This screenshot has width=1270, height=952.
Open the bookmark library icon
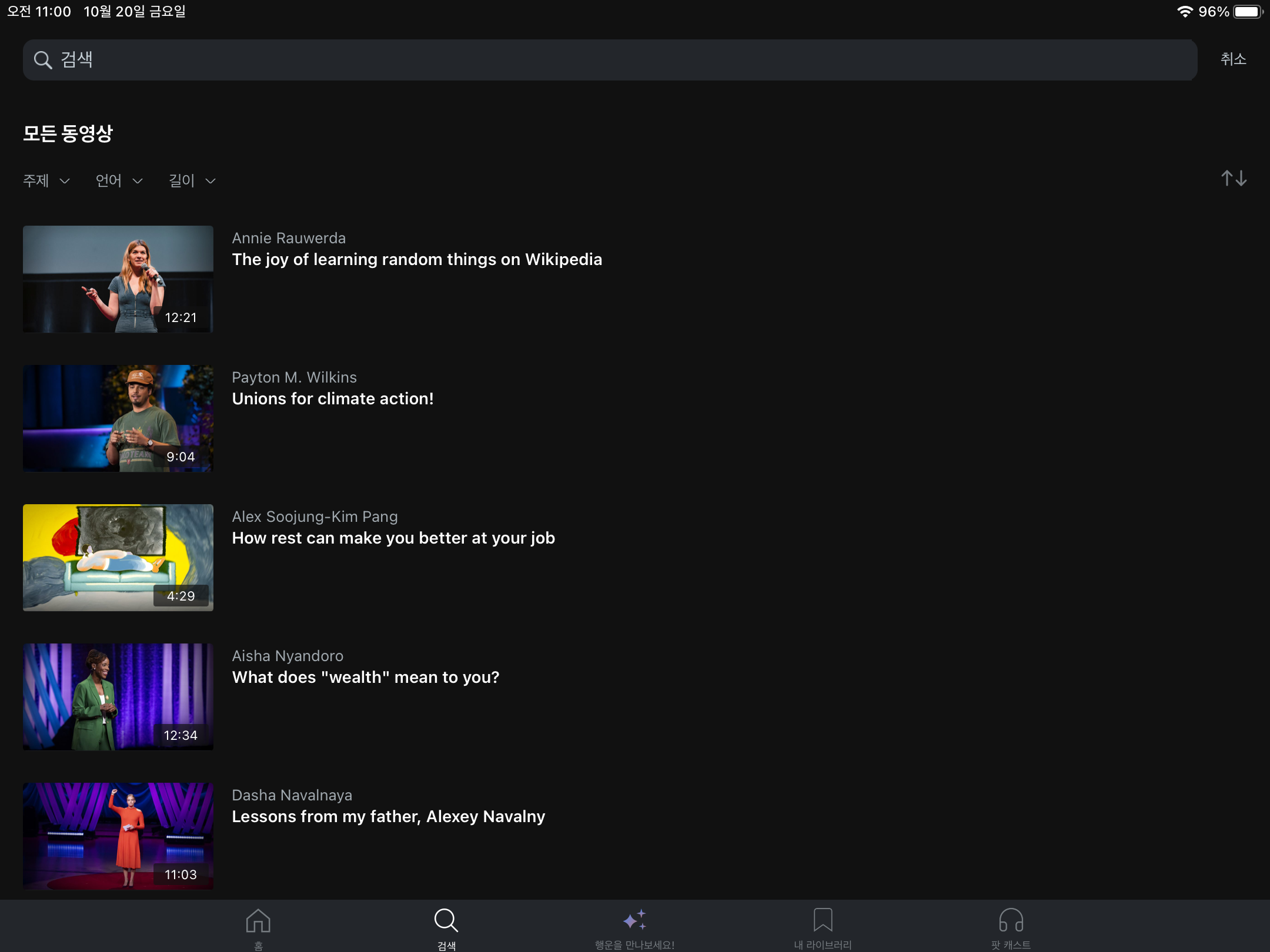point(823,920)
